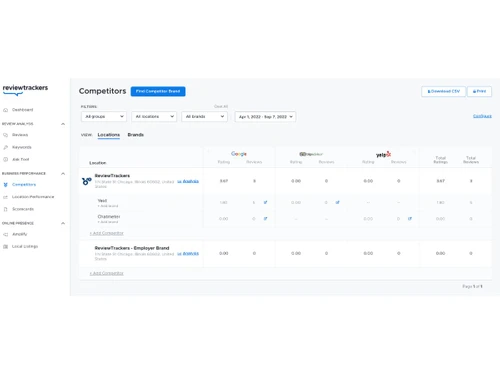Click the Total Ratings column header

click(x=441, y=160)
